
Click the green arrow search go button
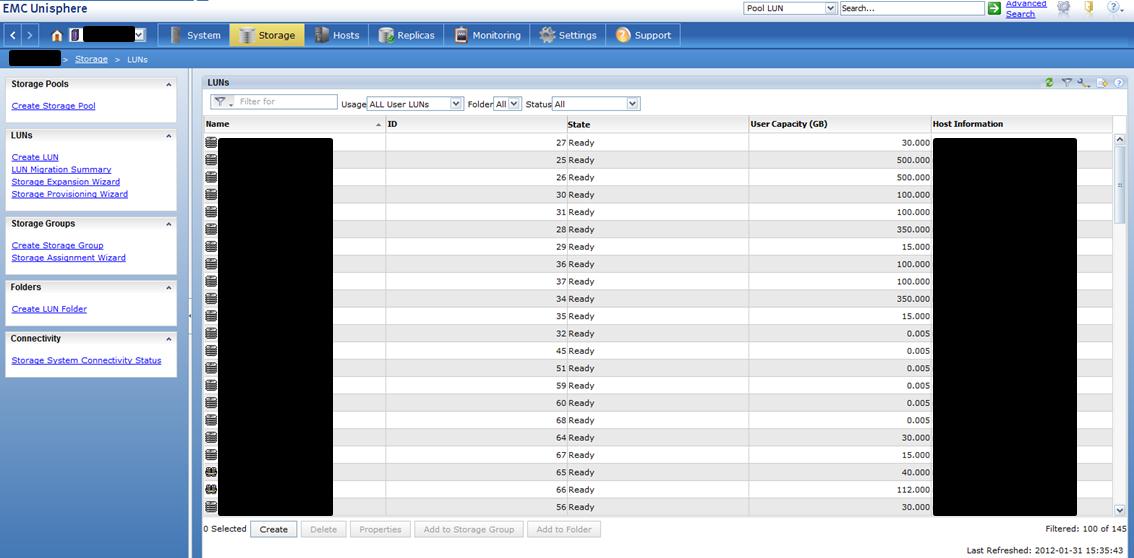click(994, 8)
